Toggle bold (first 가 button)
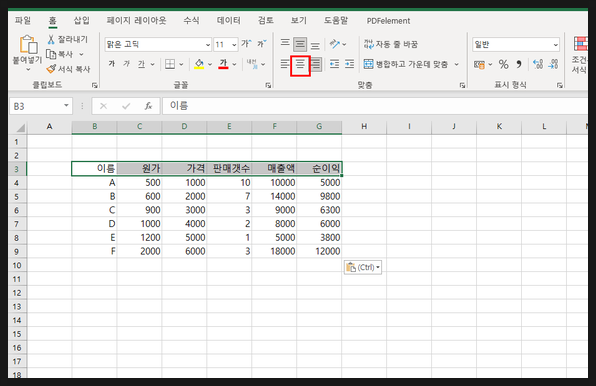This screenshot has height=386, width=596. (111, 64)
